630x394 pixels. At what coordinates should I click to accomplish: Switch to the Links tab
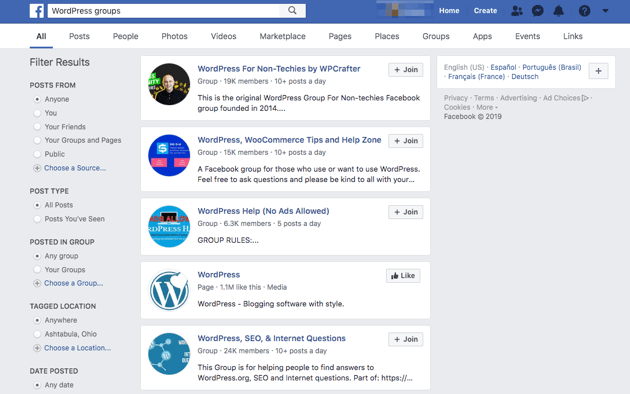(x=573, y=36)
